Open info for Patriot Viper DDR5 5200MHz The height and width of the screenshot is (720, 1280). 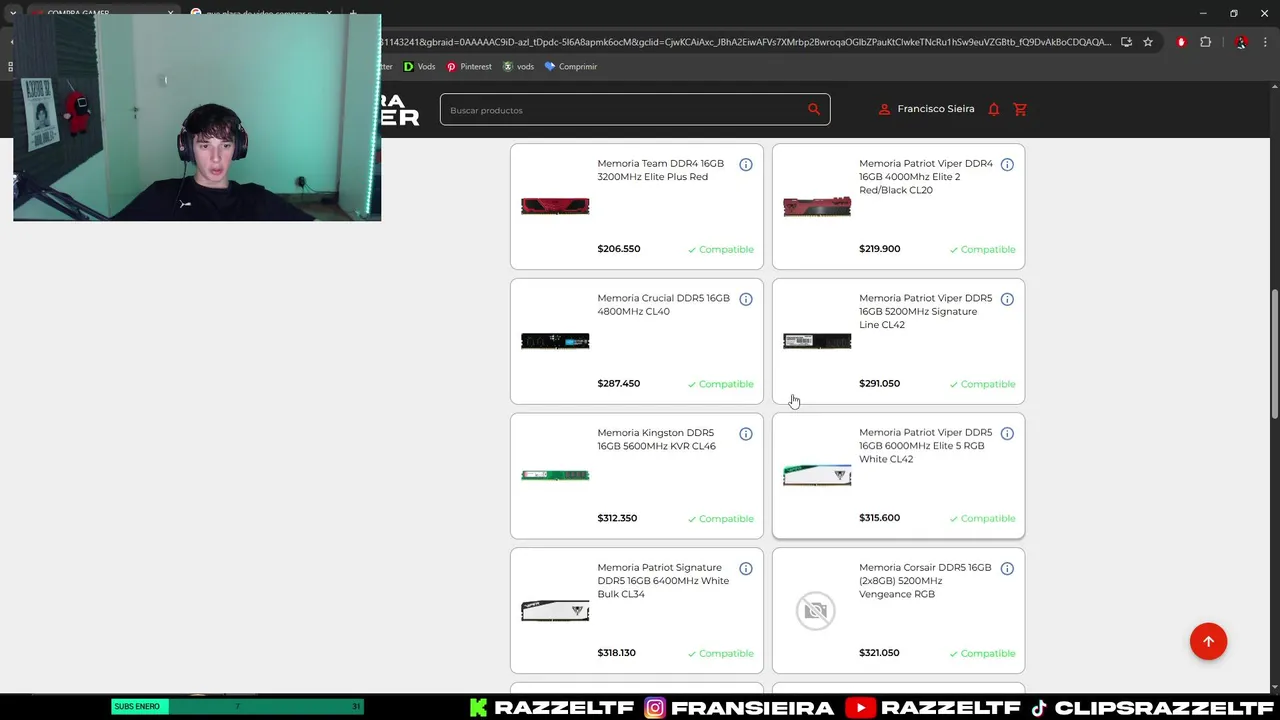(1007, 299)
